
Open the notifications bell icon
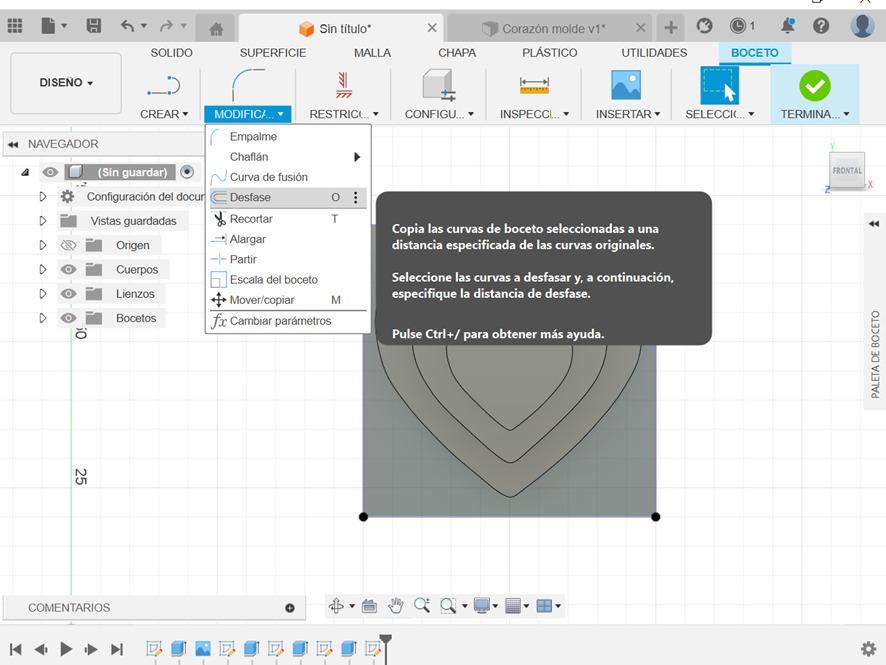[x=788, y=26]
